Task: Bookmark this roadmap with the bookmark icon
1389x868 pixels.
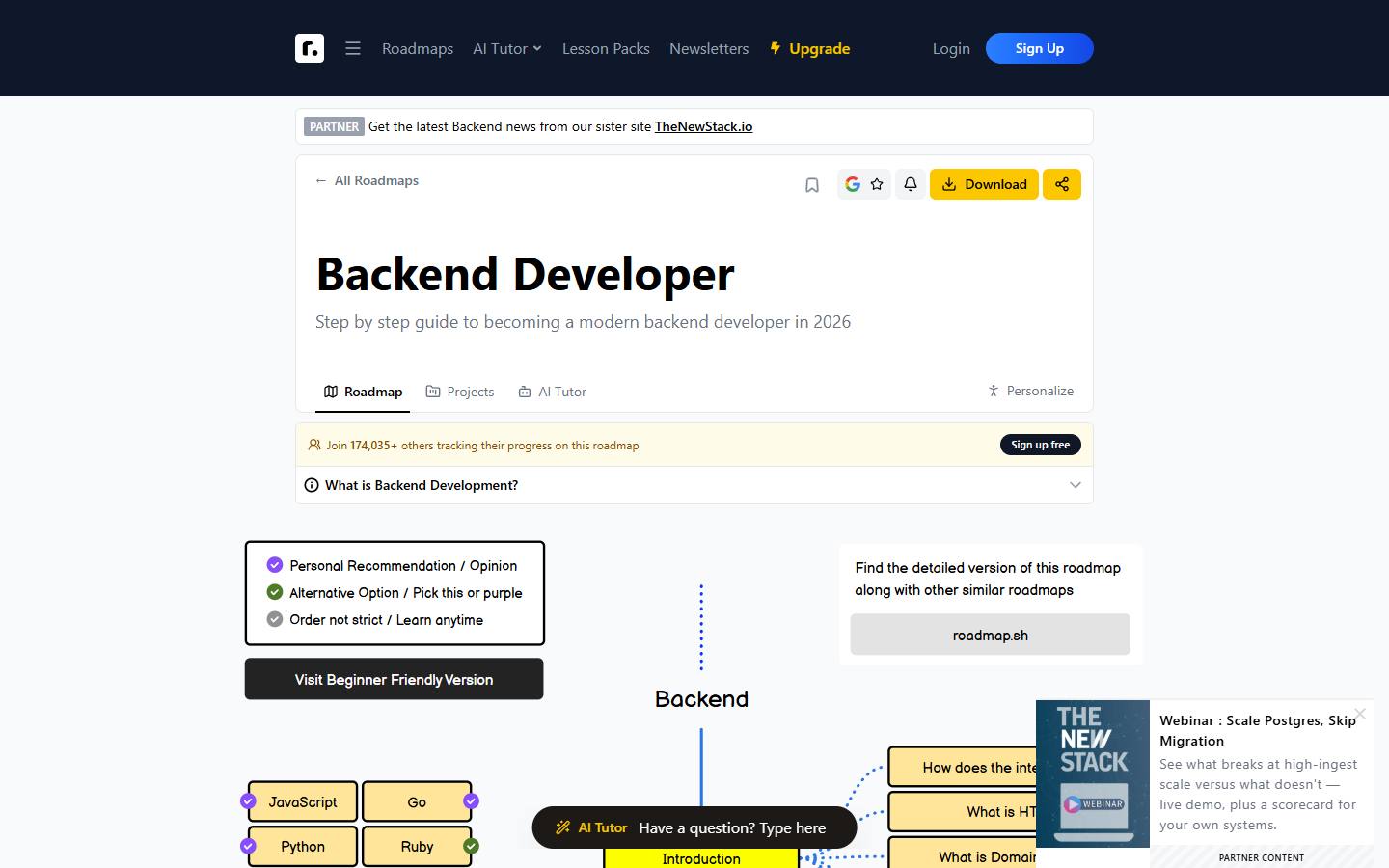Action: click(812, 185)
